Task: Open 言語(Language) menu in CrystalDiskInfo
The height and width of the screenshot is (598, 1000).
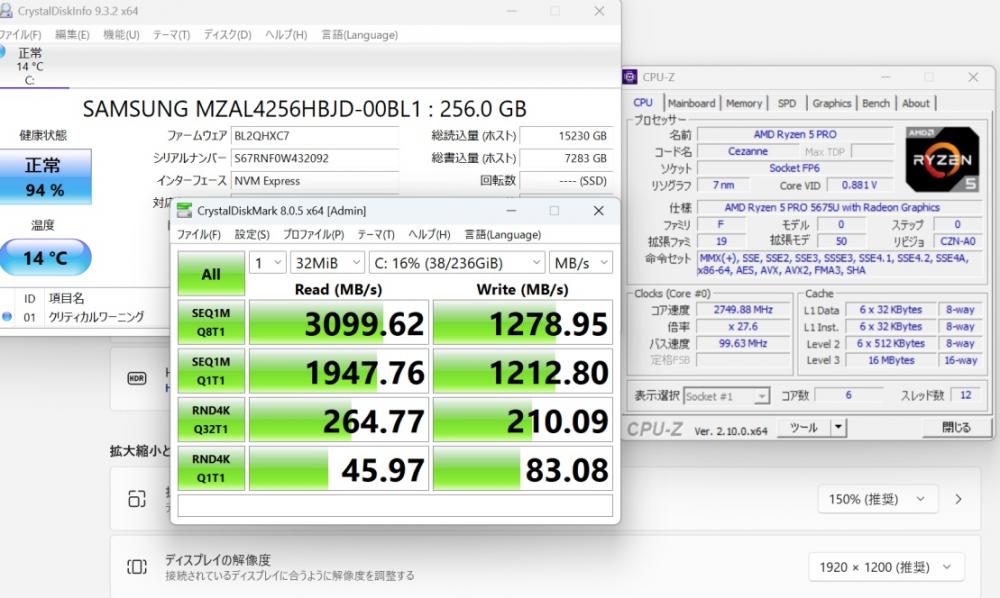Action: click(x=359, y=34)
